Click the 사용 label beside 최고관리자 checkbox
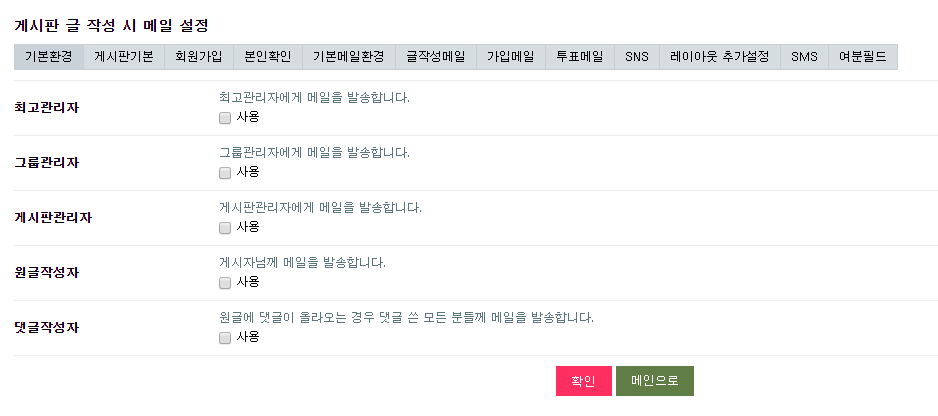 click(x=248, y=117)
